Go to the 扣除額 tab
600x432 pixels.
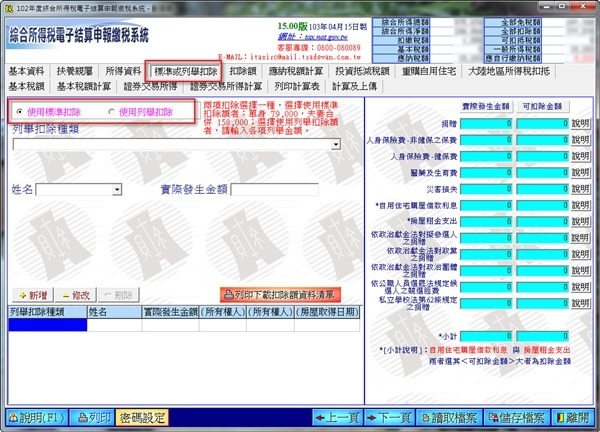[x=243, y=71]
